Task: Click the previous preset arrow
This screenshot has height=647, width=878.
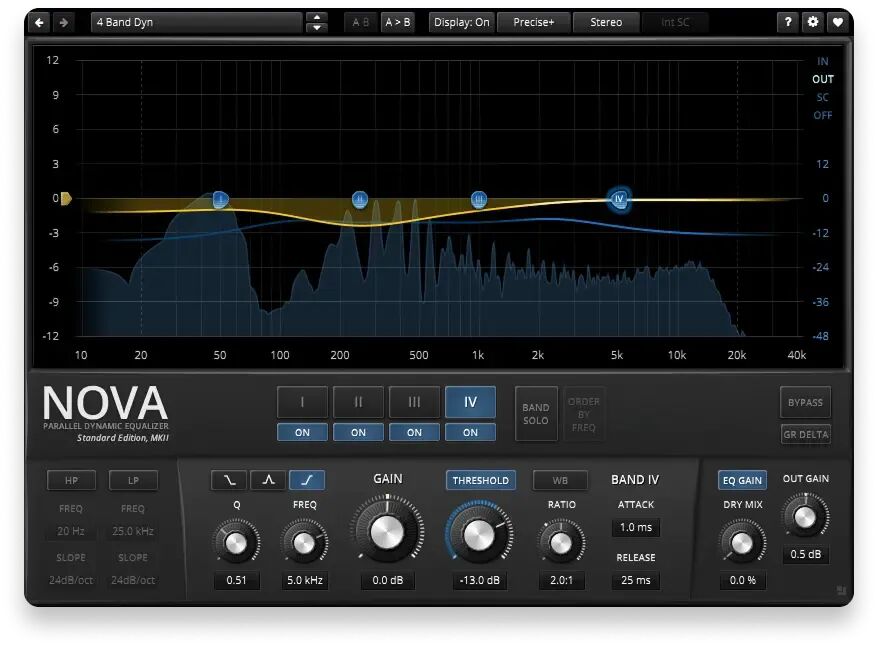Action: point(39,22)
